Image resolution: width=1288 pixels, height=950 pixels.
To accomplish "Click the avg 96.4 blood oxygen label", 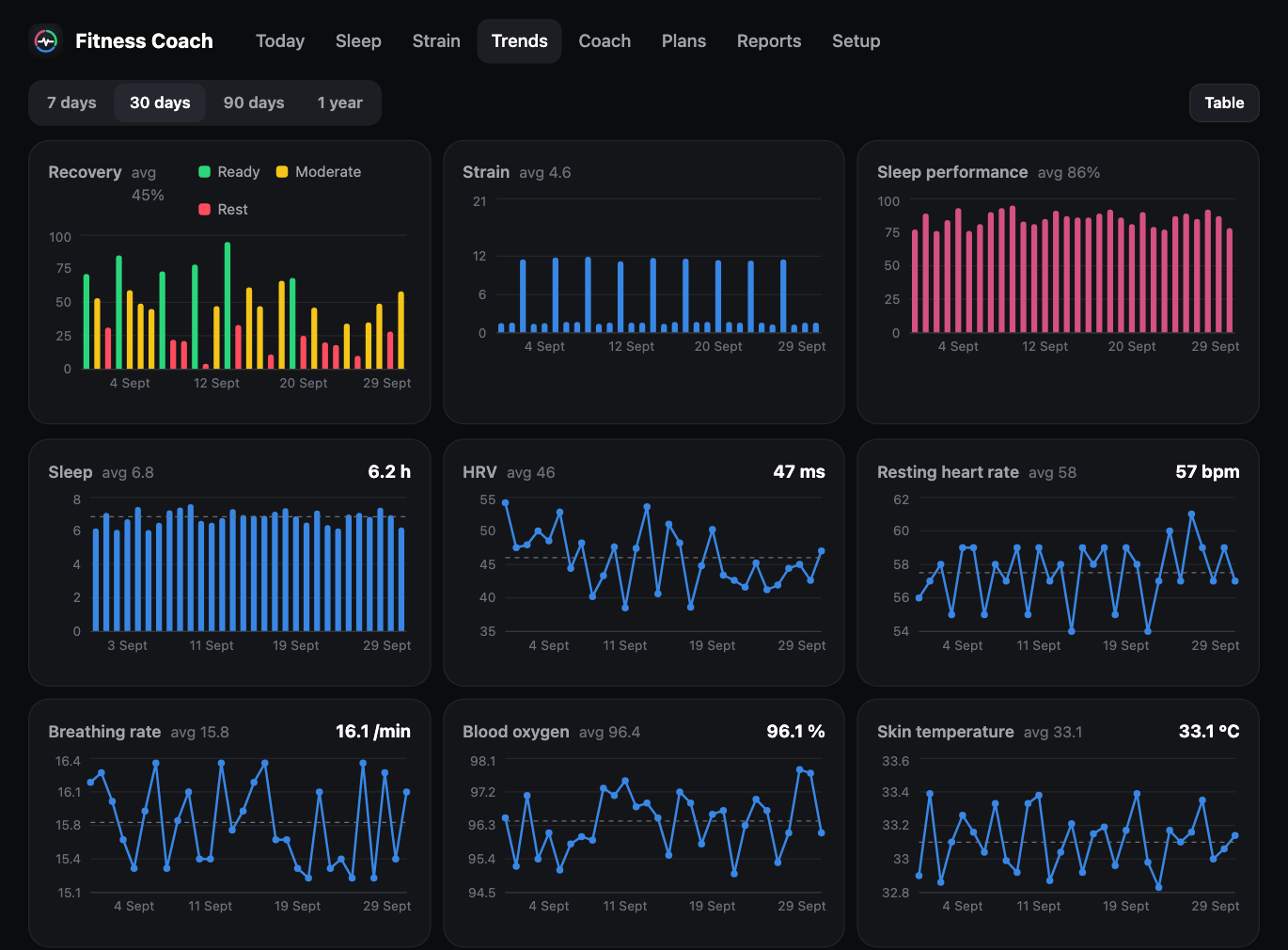I will pos(609,733).
